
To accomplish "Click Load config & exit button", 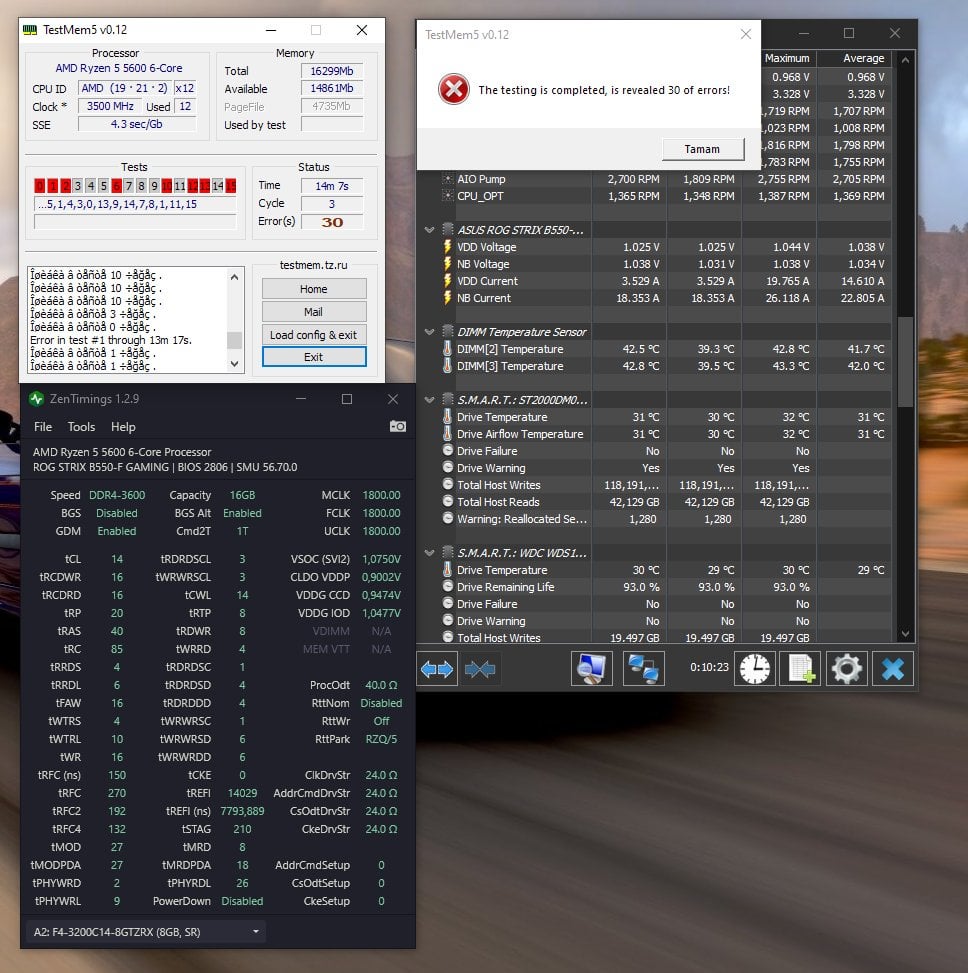I will 314,335.
